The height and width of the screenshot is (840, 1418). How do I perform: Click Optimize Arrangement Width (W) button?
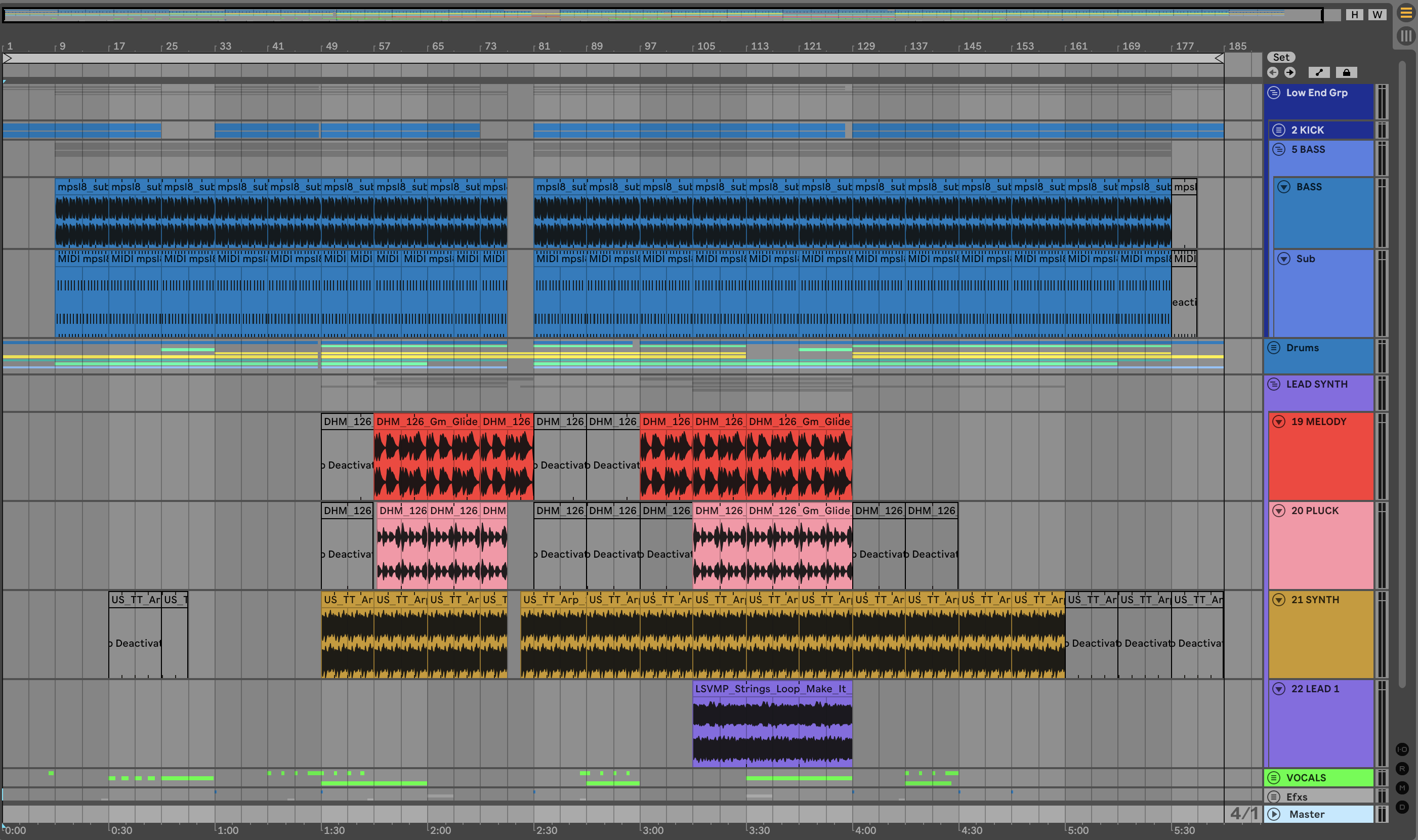tap(1377, 15)
